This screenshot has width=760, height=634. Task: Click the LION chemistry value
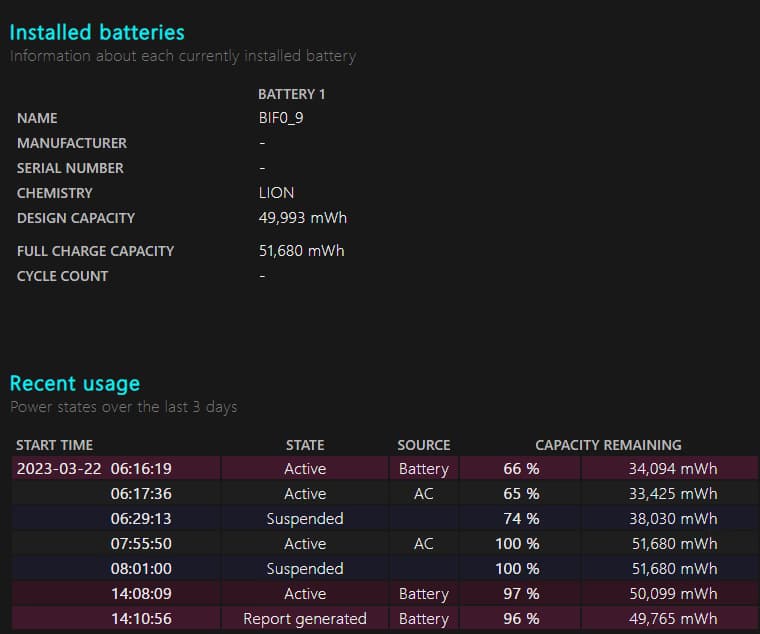coord(276,193)
